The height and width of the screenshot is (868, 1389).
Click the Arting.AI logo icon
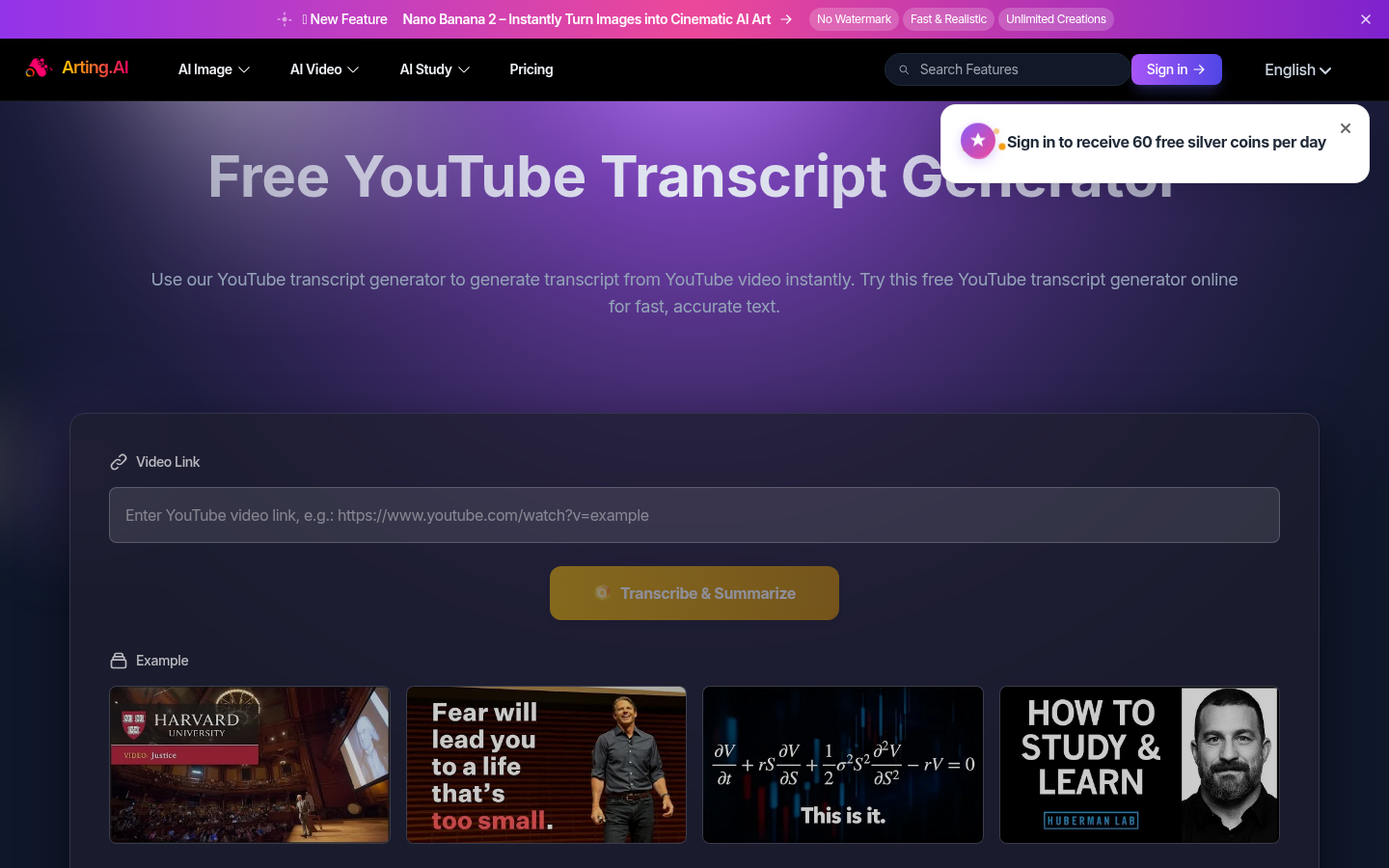pyautogui.click(x=38, y=68)
